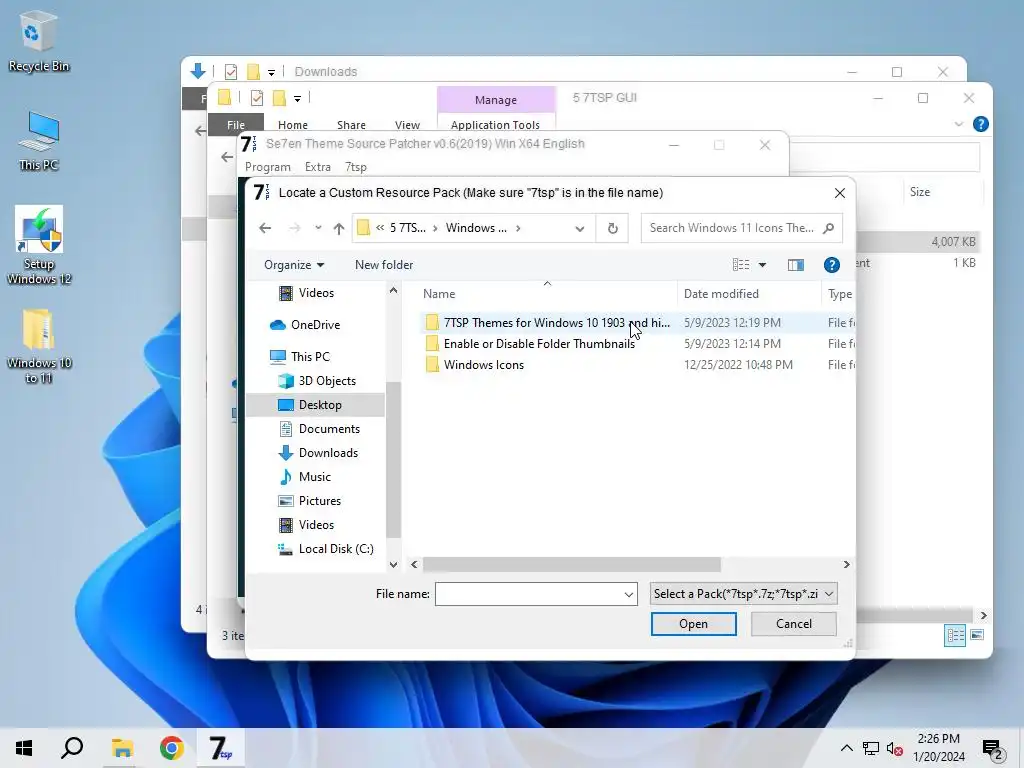Click the New folder button

point(384,264)
